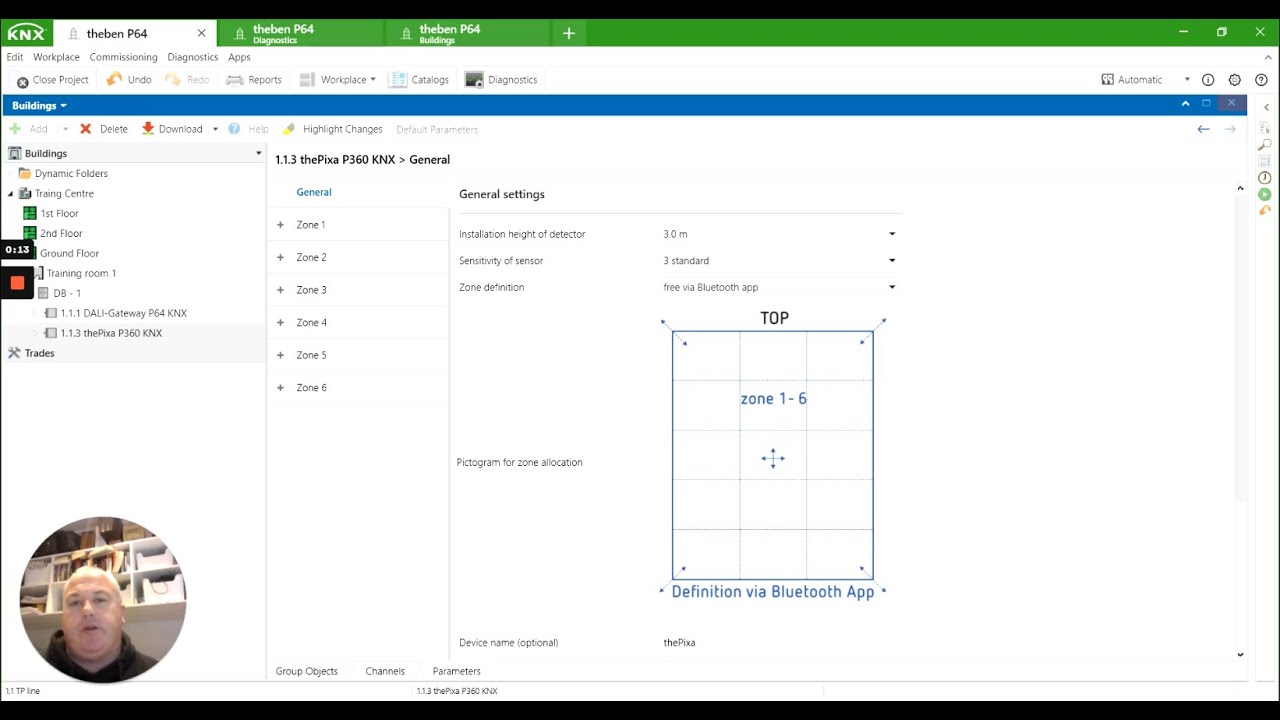Expand Zone 2 parameters
This screenshot has width=1280, height=720.
click(280, 257)
